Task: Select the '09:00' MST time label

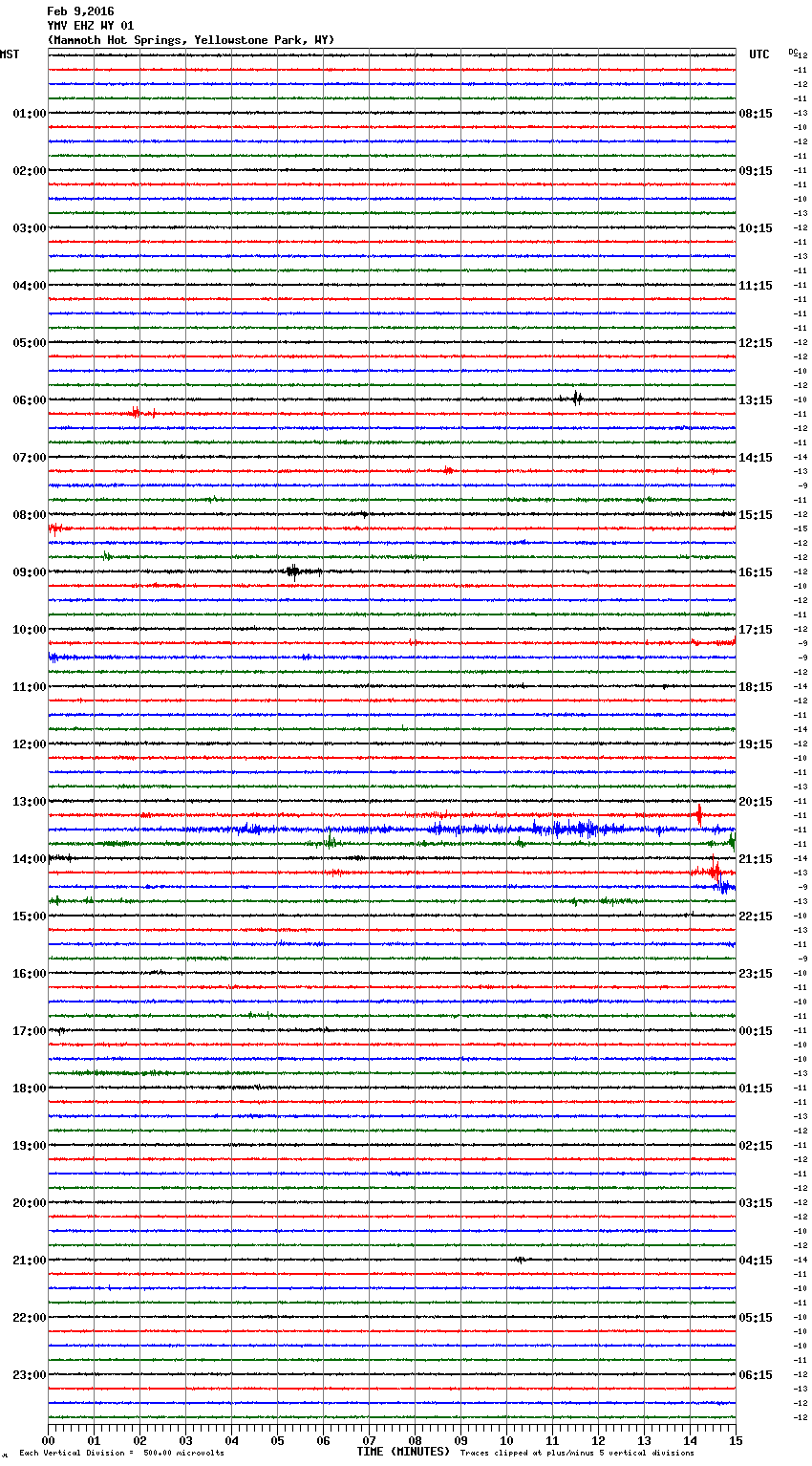Action: tap(30, 572)
